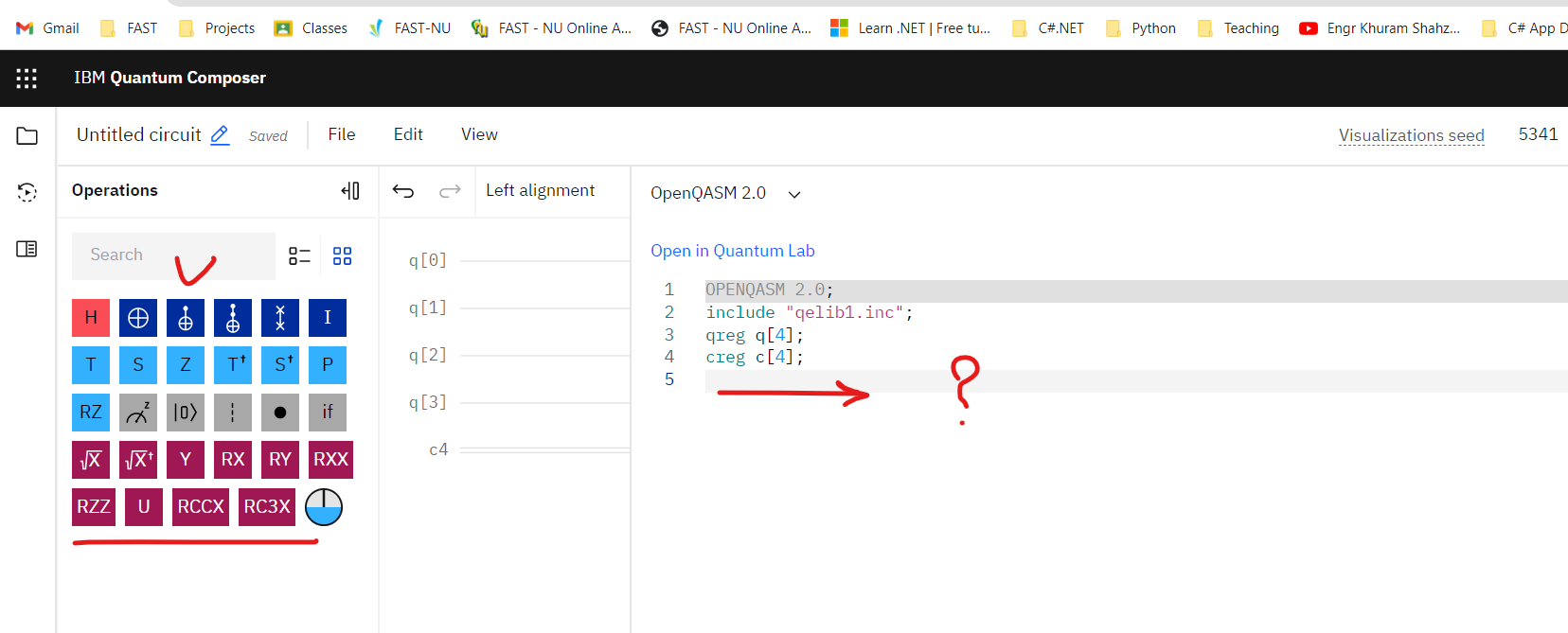
Task: Click the seed value 5341
Action: point(1539,134)
